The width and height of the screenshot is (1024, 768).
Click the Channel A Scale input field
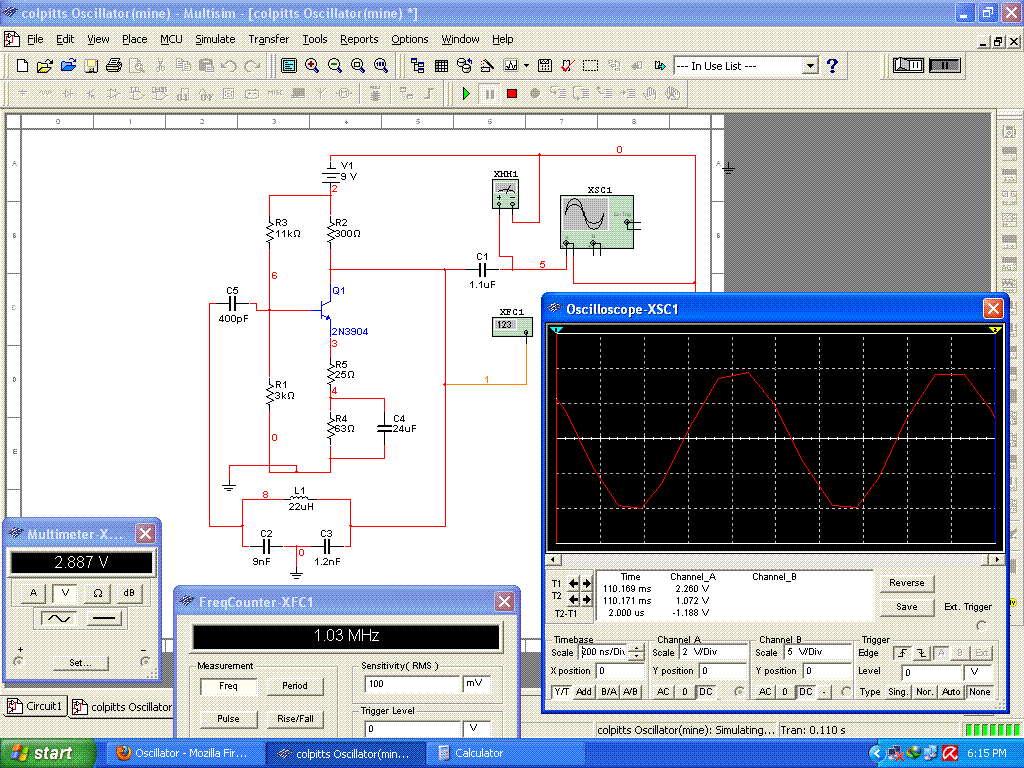713,652
